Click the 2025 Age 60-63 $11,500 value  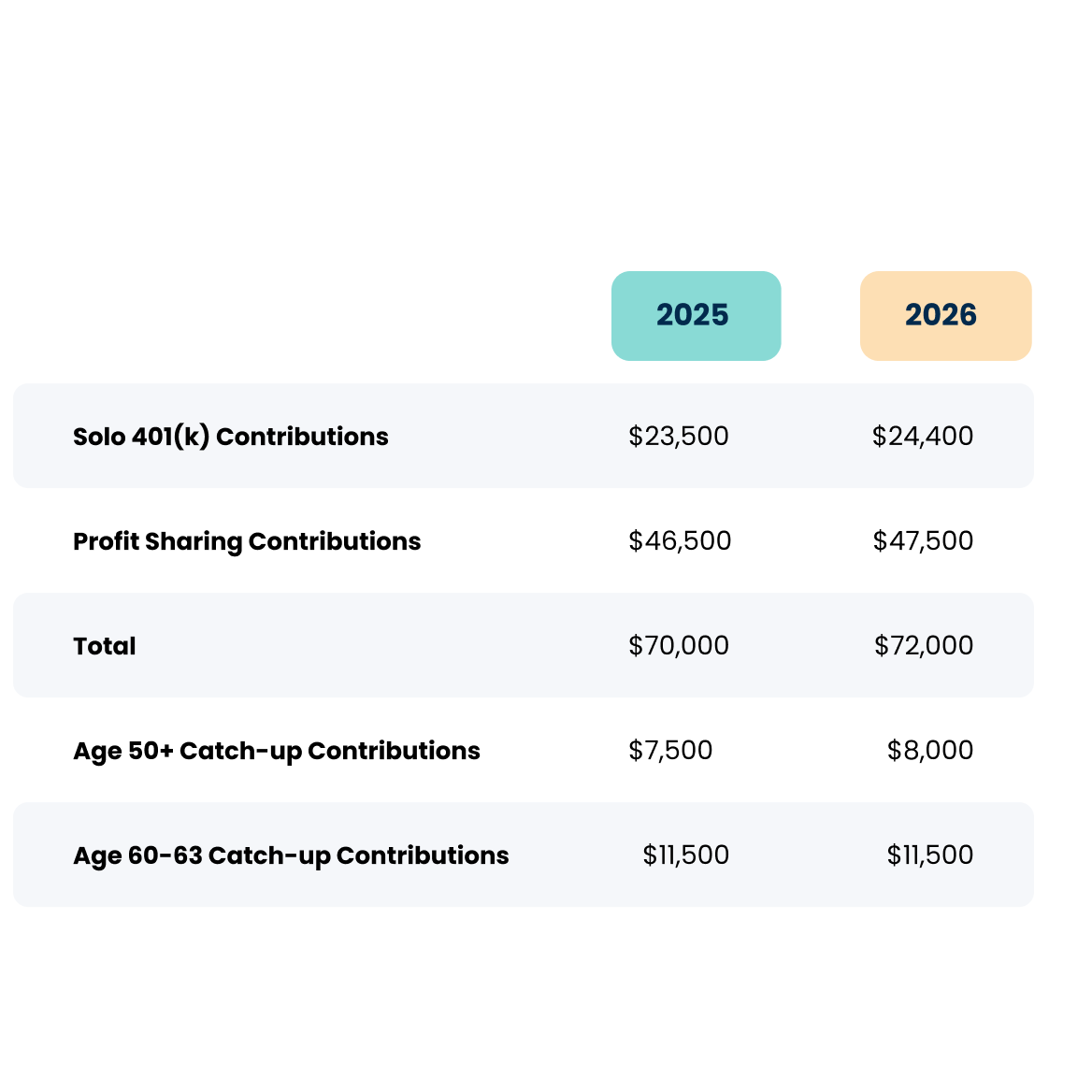tap(685, 855)
